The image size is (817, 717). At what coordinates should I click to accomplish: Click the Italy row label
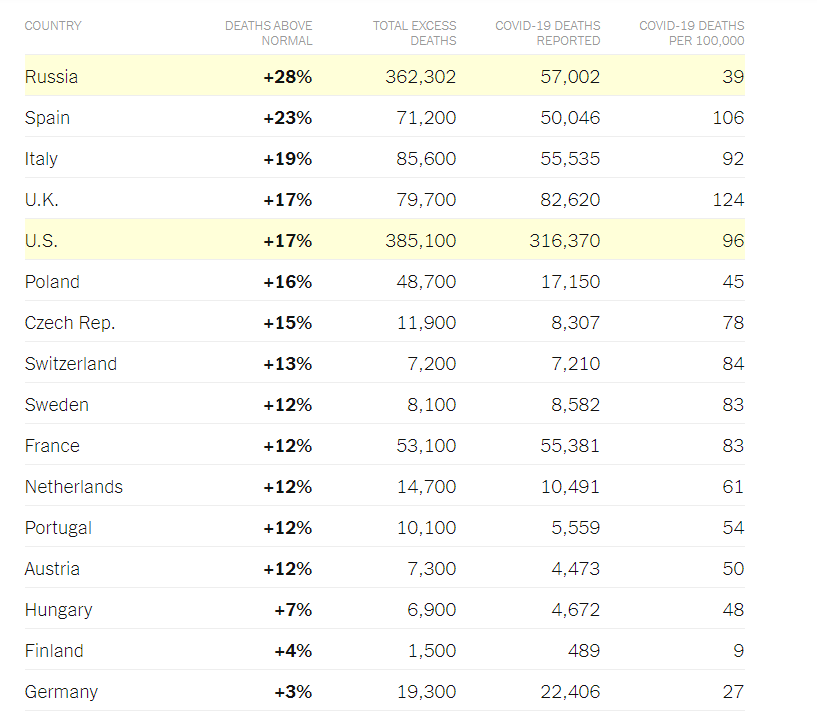[41, 159]
